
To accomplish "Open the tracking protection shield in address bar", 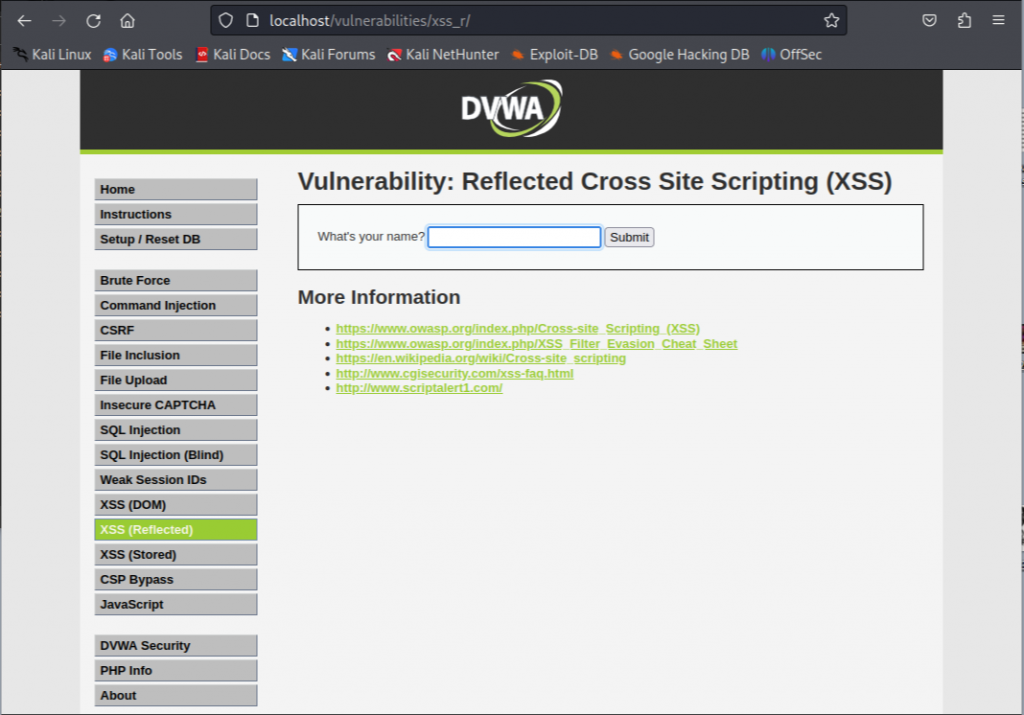I will [227, 19].
